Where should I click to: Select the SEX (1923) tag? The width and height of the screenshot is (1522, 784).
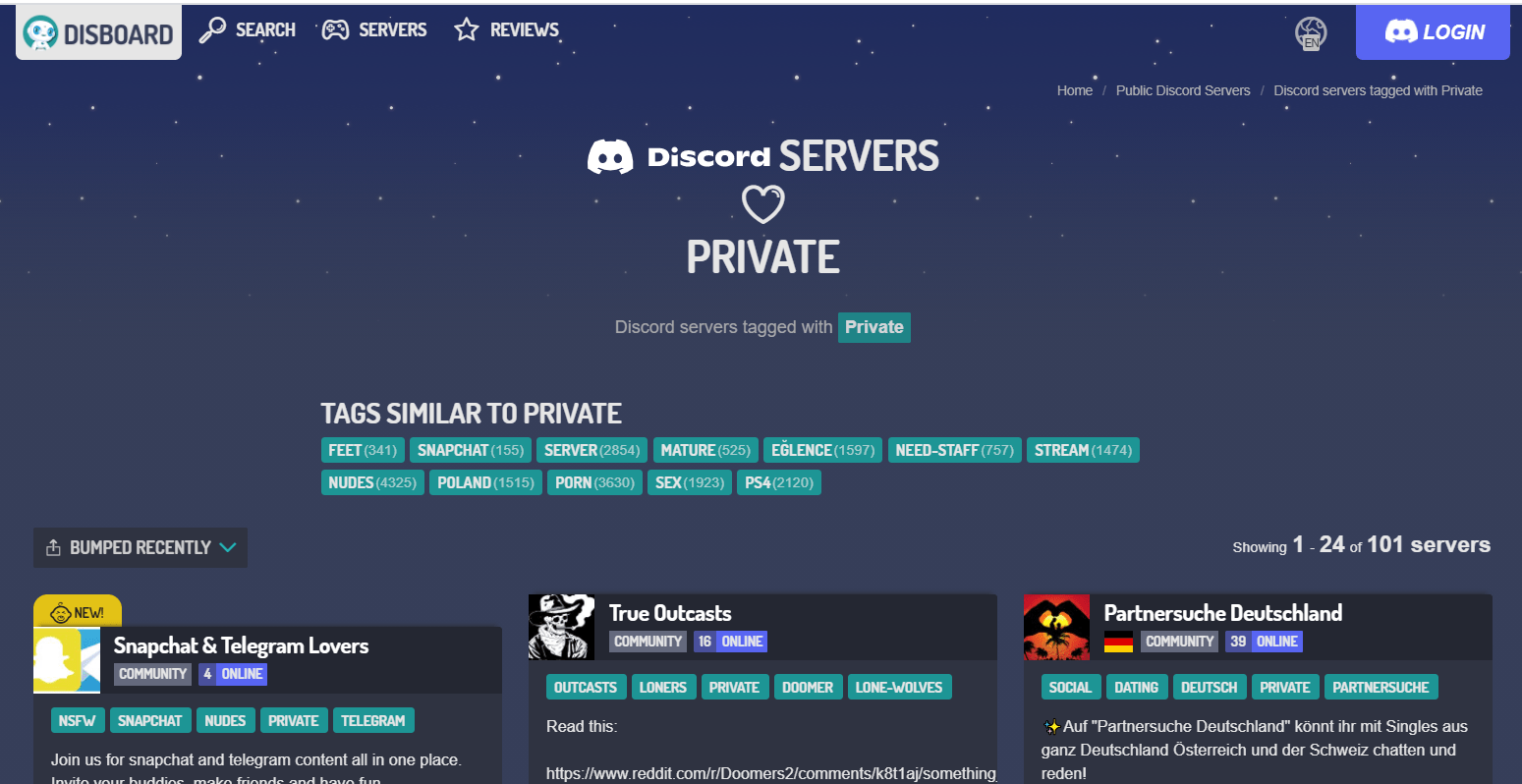(x=690, y=482)
